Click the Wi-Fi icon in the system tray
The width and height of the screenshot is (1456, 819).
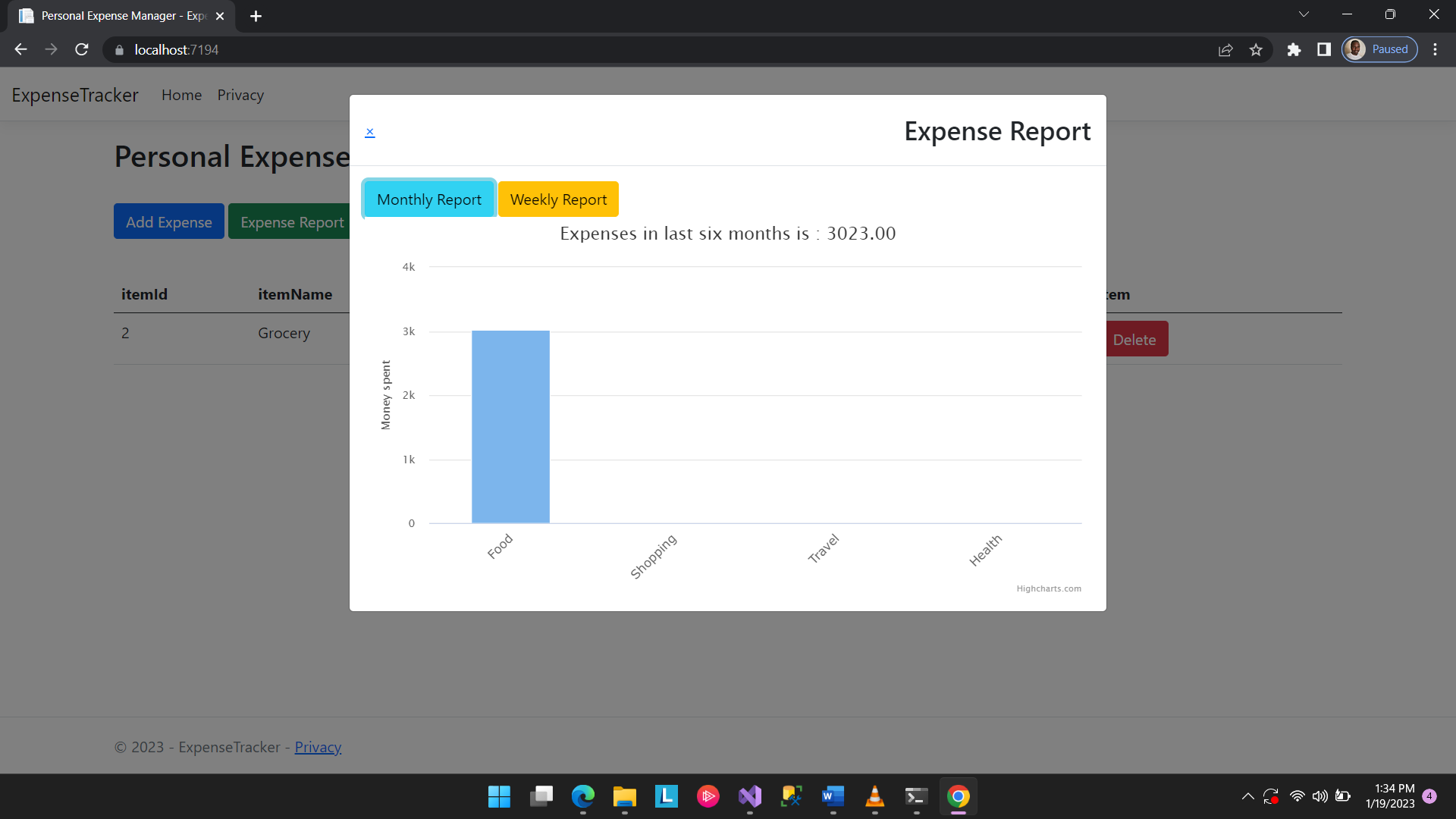click(x=1298, y=796)
